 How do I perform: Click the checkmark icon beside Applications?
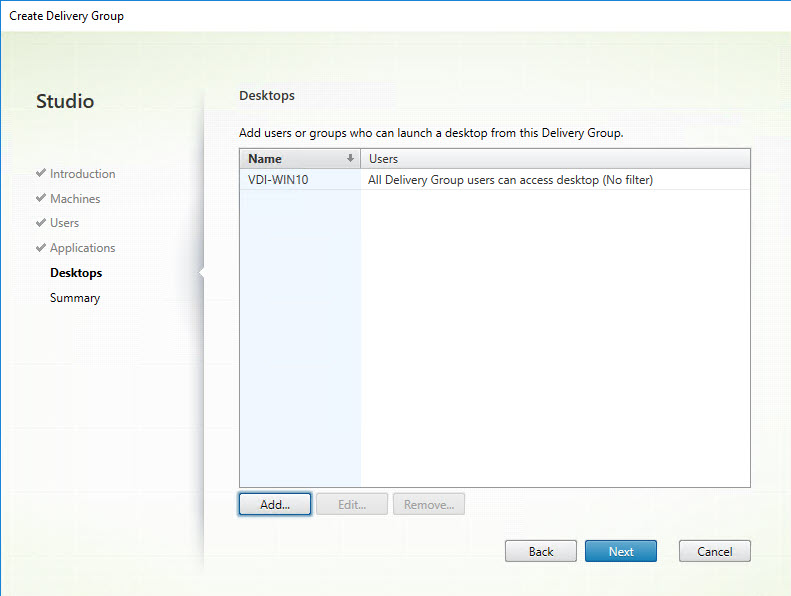tap(41, 248)
